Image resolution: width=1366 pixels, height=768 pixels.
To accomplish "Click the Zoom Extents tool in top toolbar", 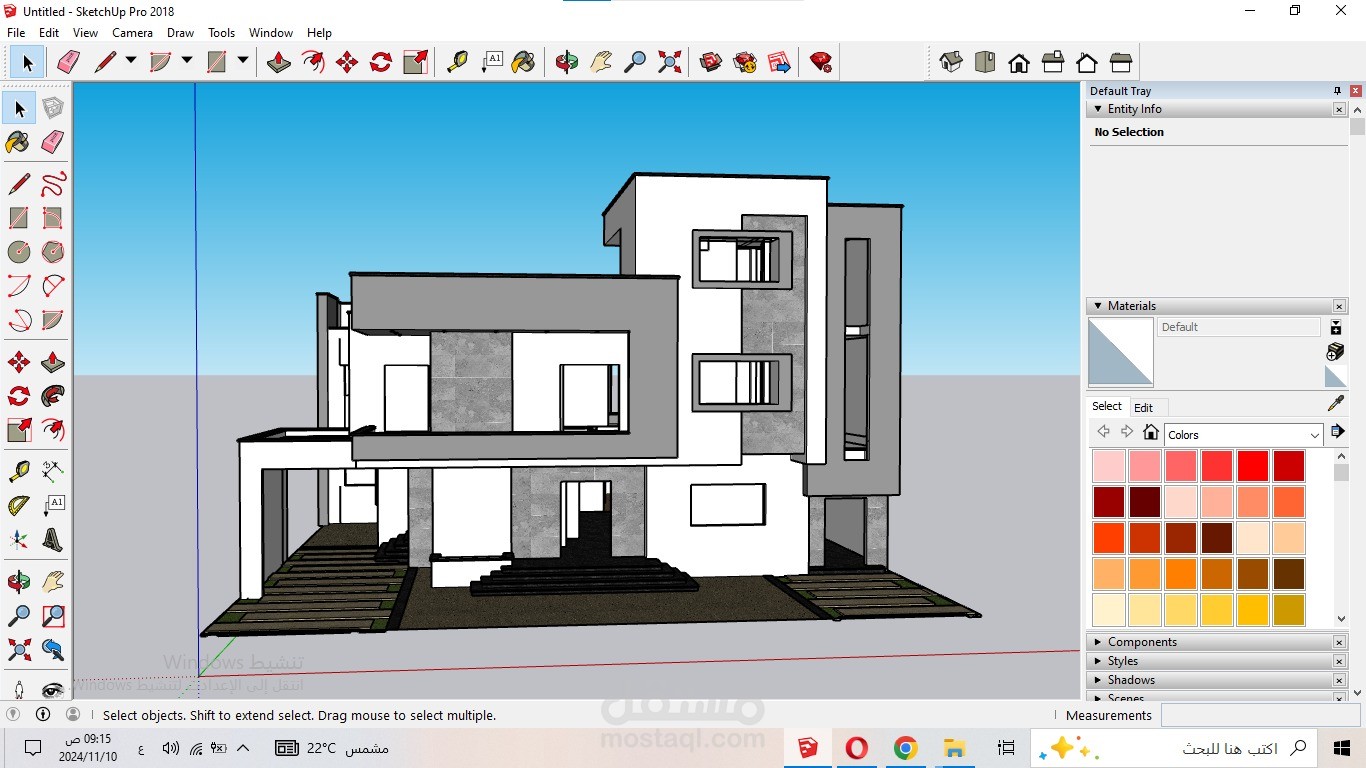I will (x=670, y=62).
